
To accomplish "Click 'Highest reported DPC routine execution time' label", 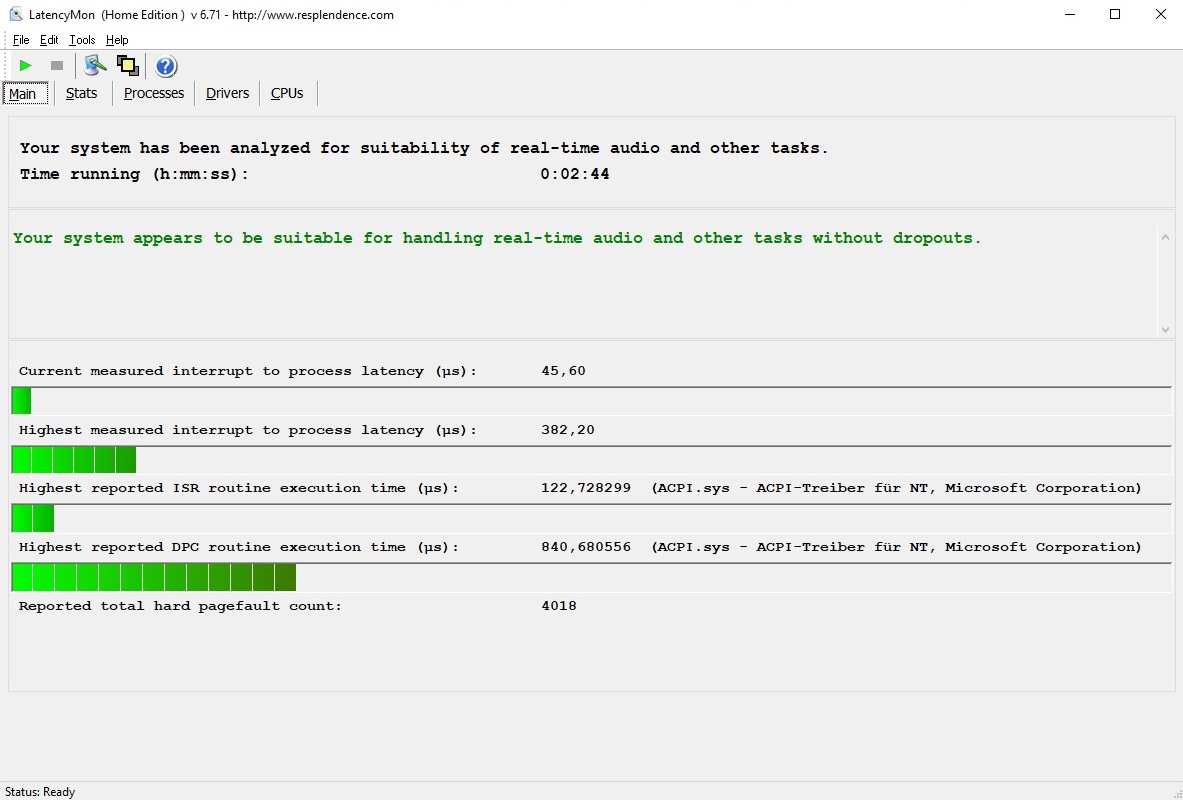I will [239, 547].
